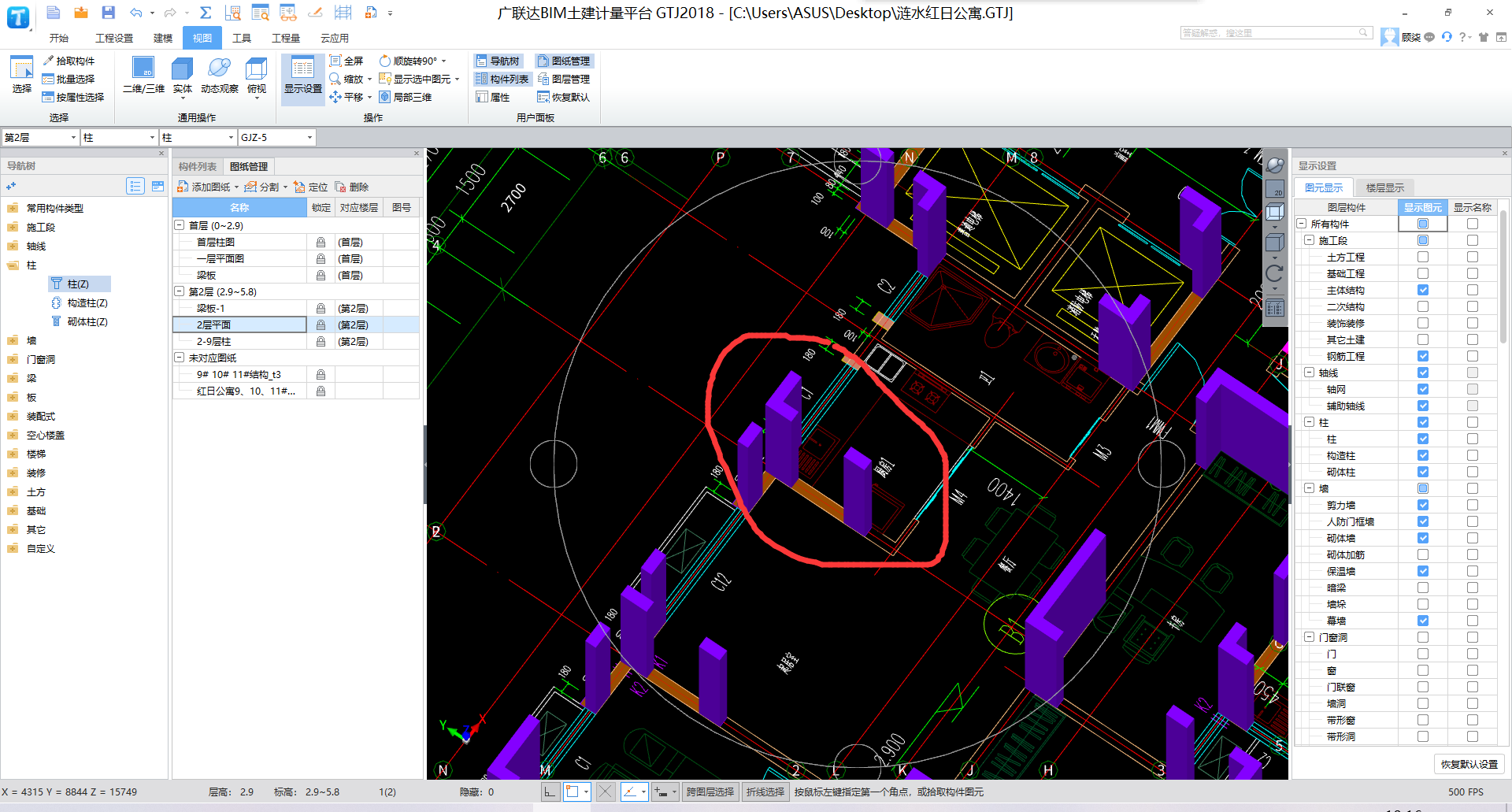Click the 恢复默认设置 button

click(x=1469, y=764)
